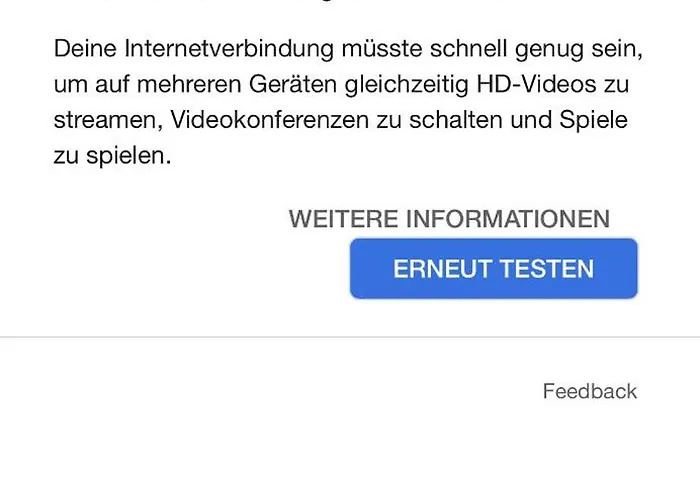
Task: Click the word schalten in the description
Action: [455, 120]
